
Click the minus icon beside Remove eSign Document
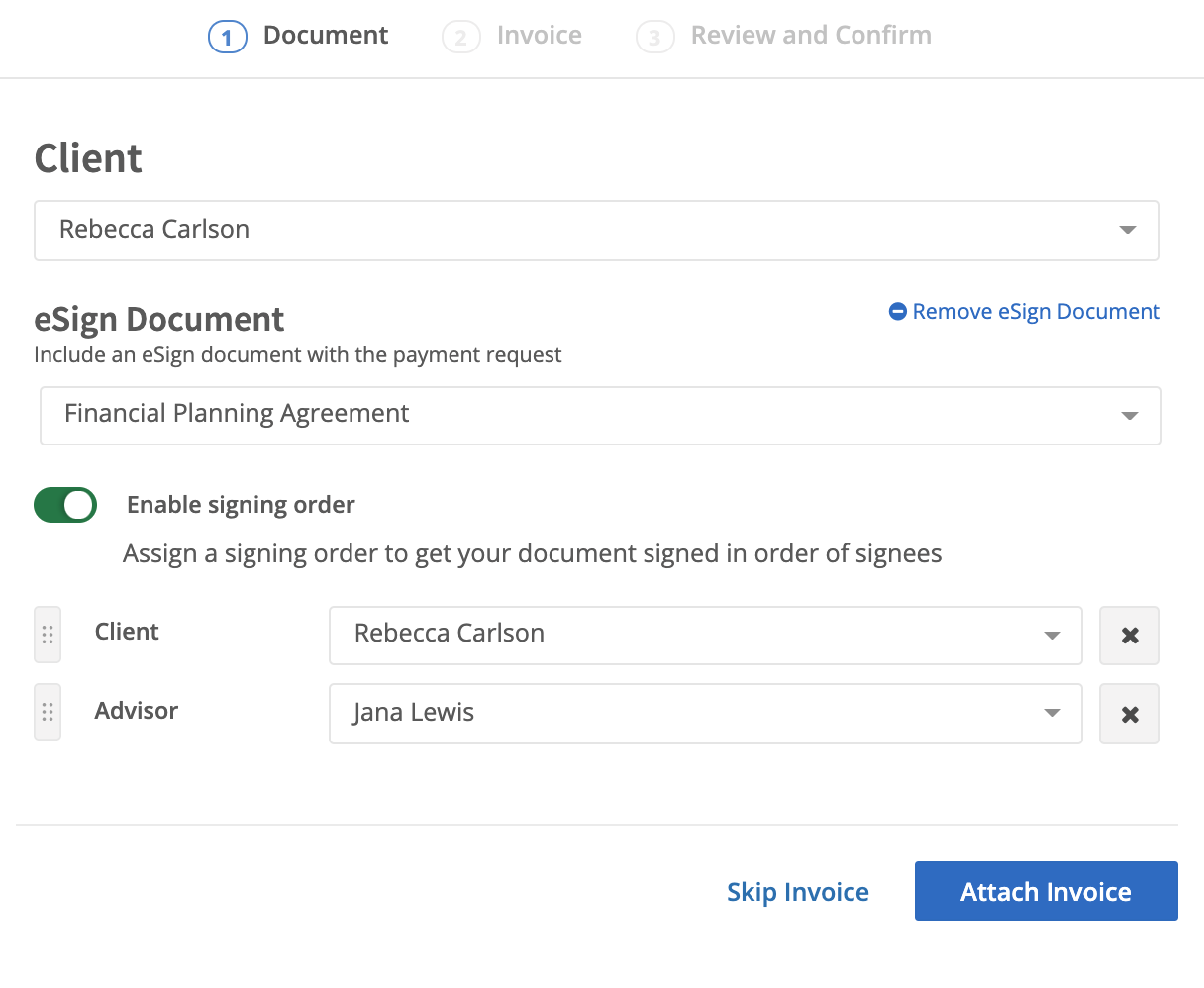pyautogui.click(x=898, y=312)
